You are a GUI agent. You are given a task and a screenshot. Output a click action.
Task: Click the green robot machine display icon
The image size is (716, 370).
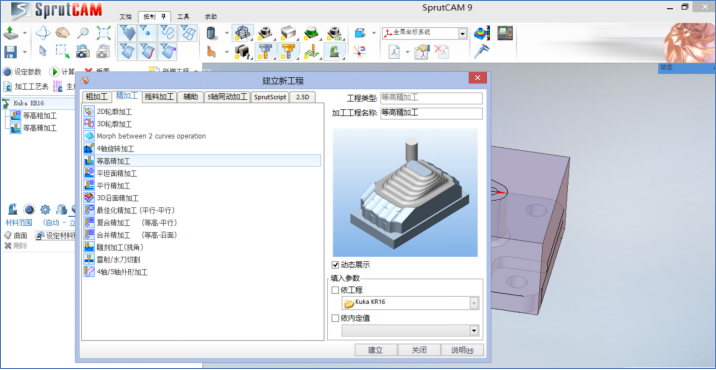335,52
